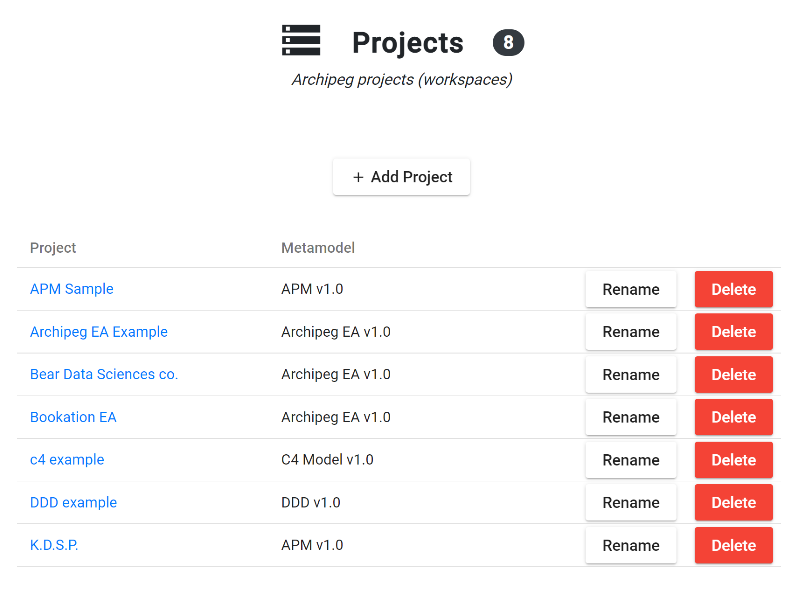This screenshot has height=600, width=800.
Task: Click the project count badge showing 8
Action: tap(508, 43)
